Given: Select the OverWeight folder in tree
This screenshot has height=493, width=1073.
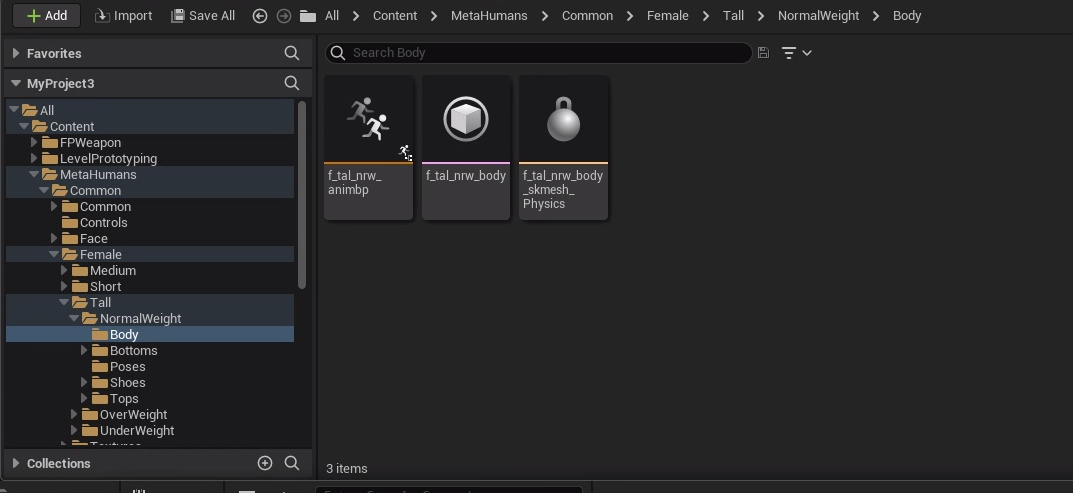Looking at the screenshot, I should coord(133,414).
